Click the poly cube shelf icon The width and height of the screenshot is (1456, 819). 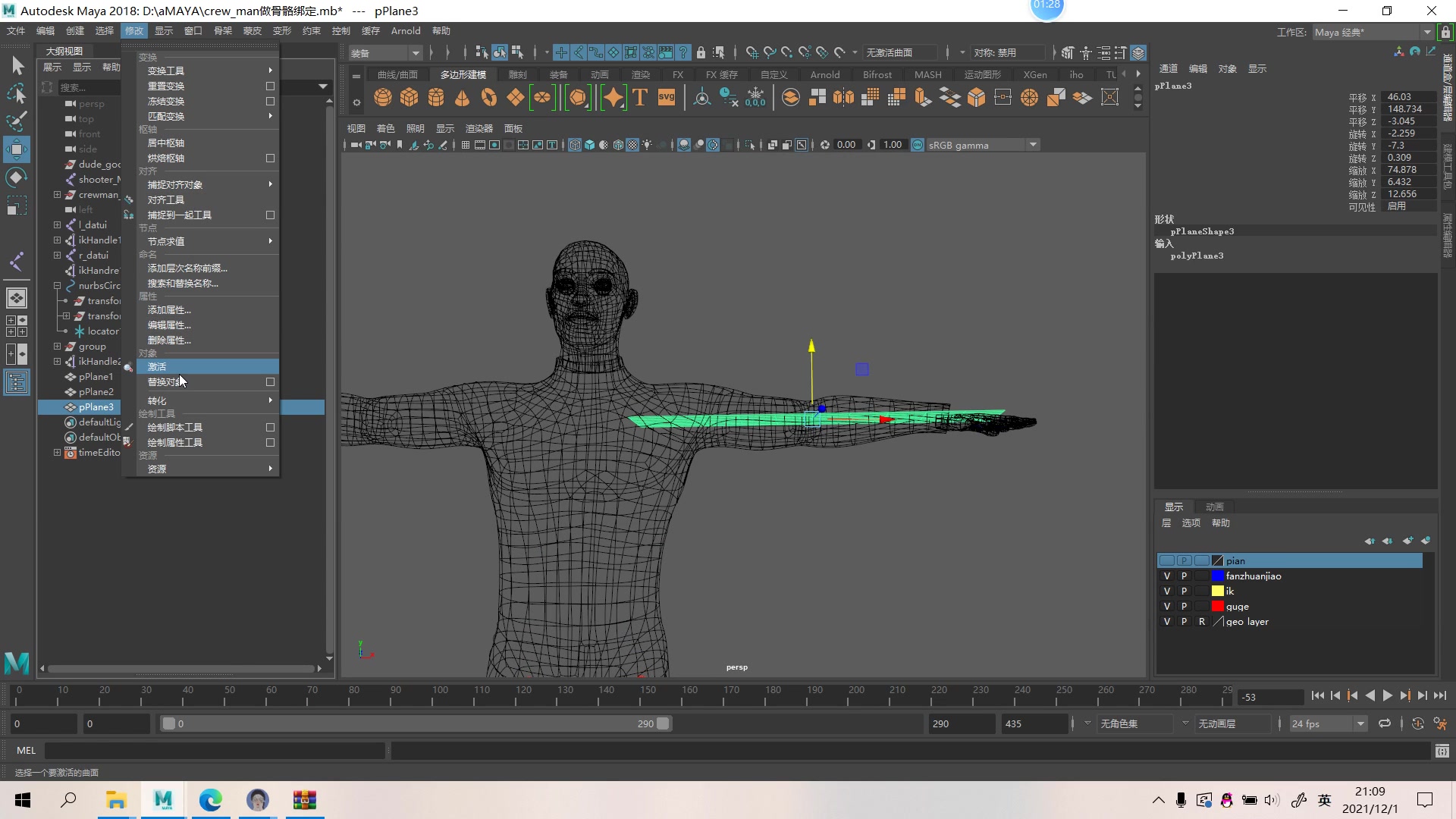click(409, 97)
